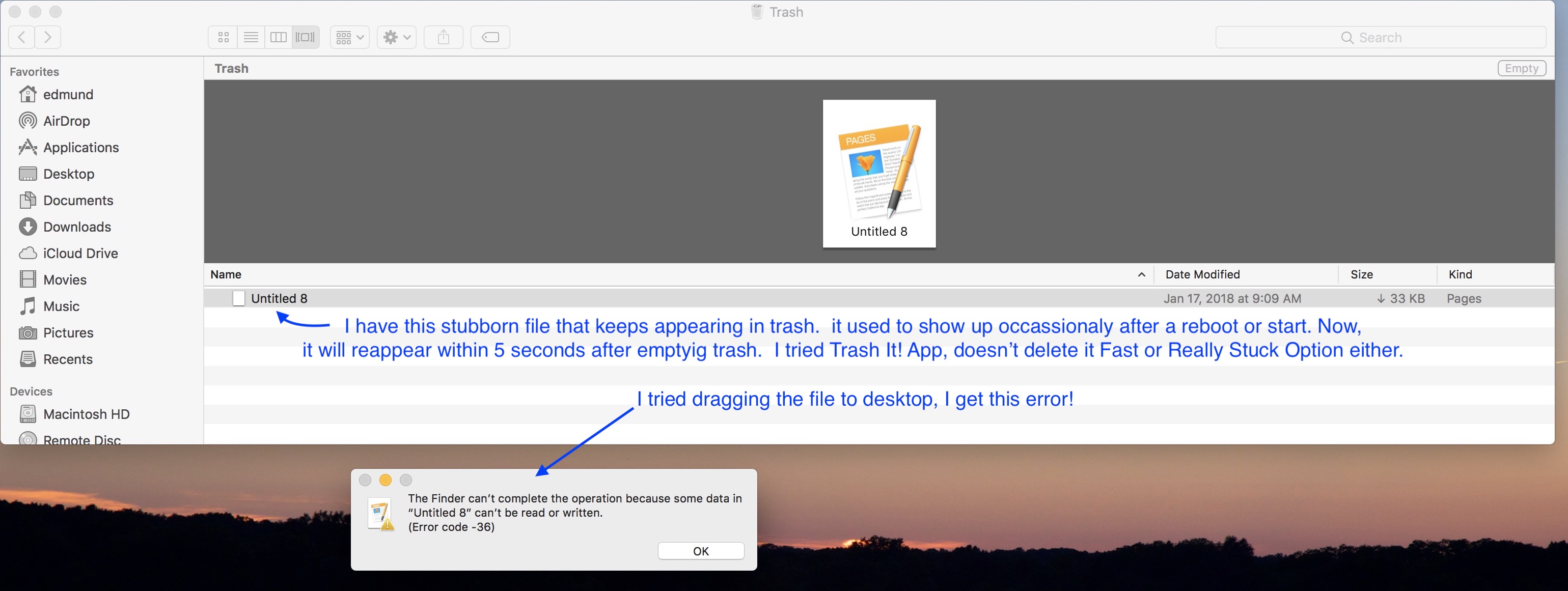Image resolution: width=1568 pixels, height=591 pixels.
Task: Click the 33 KB size cell
Action: (1400, 298)
